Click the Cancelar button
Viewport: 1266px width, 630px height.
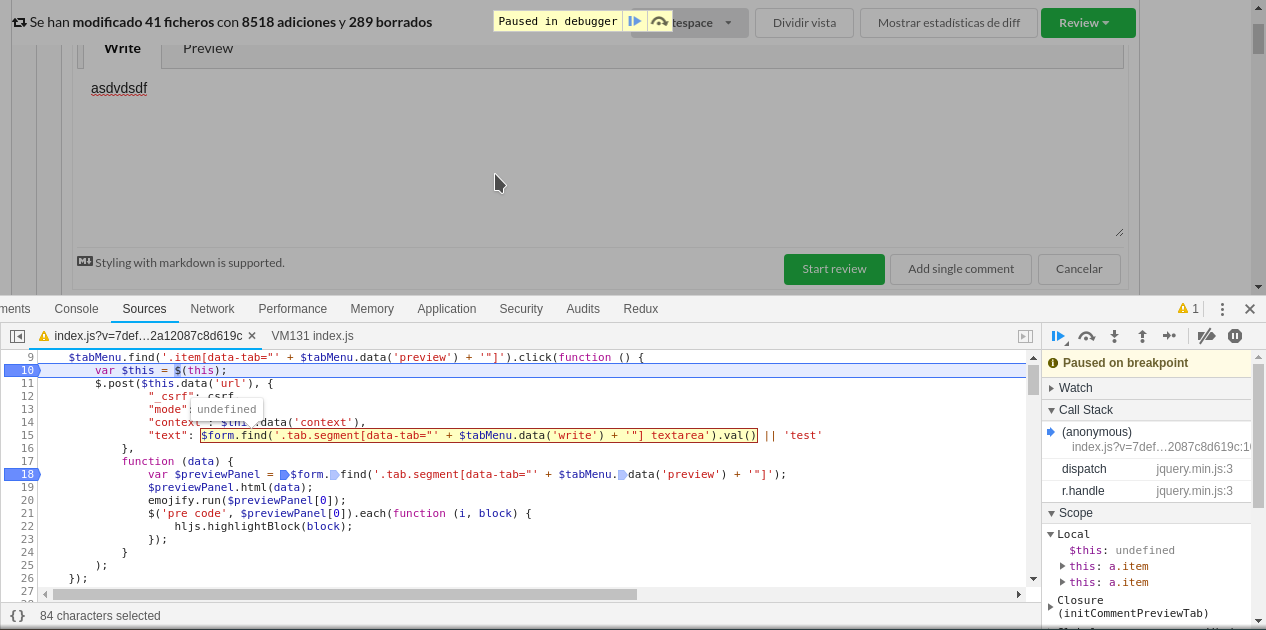pos(1079,269)
